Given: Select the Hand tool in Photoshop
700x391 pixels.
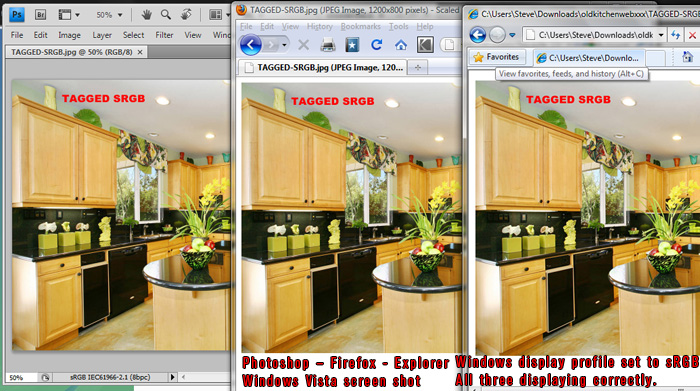Looking at the screenshot, I should click(x=146, y=15).
